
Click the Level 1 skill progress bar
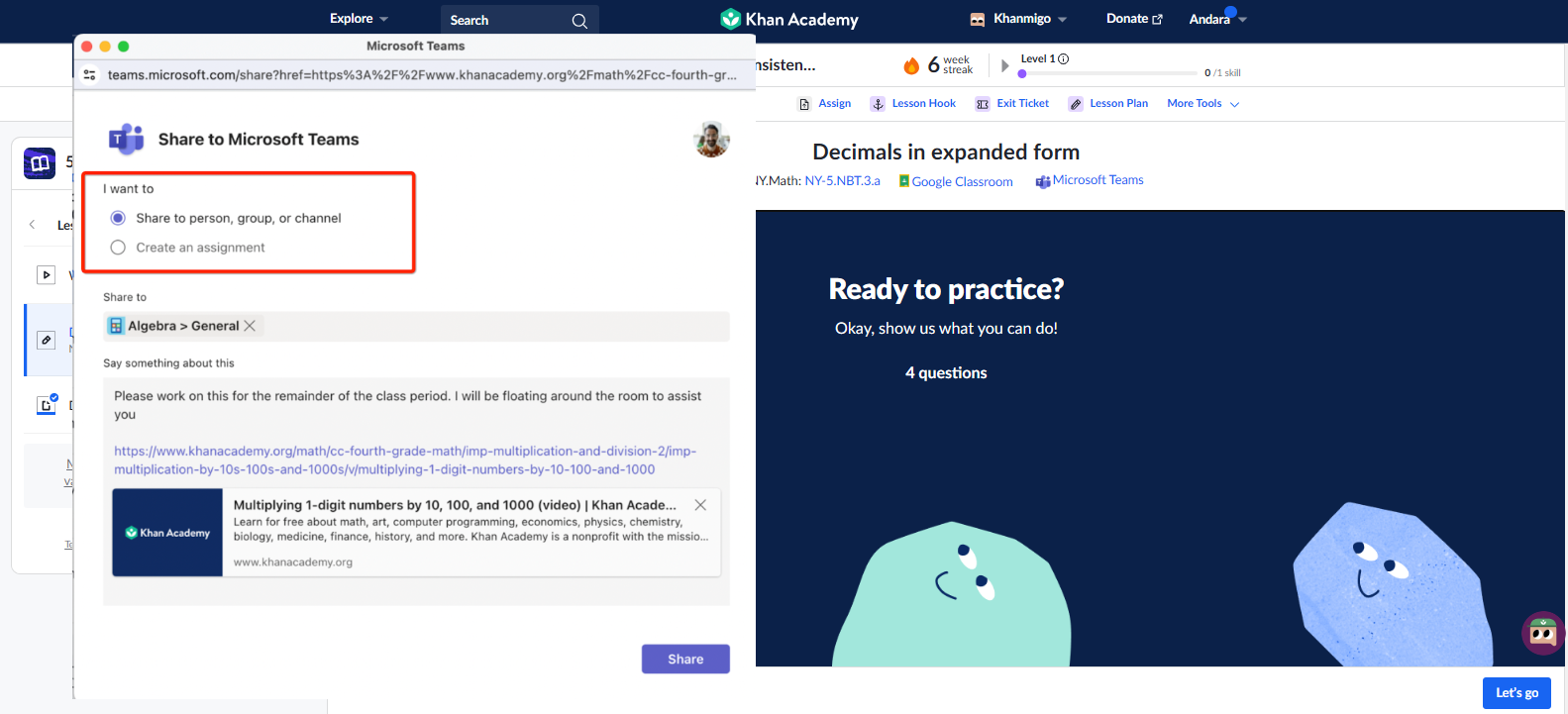(x=1107, y=73)
